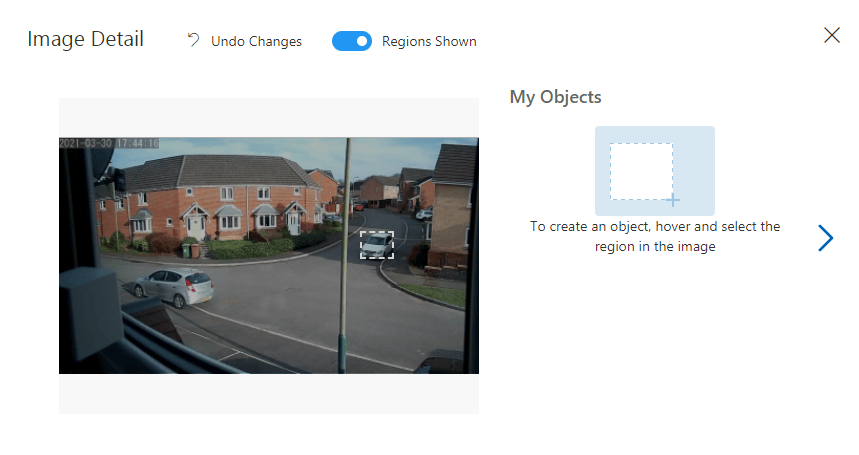Click the My Objects heading

[556, 97]
